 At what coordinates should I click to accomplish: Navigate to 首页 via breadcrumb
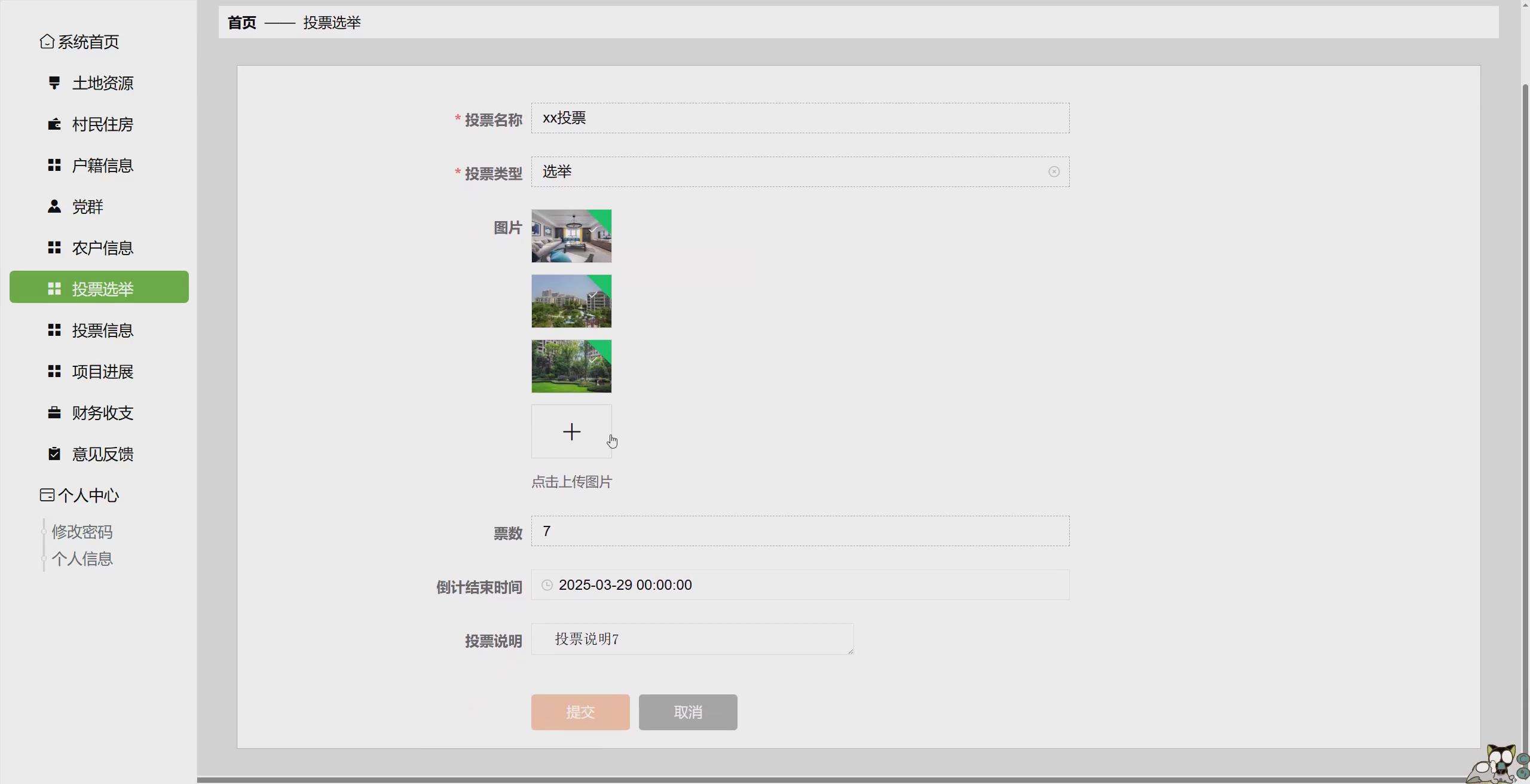click(241, 23)
